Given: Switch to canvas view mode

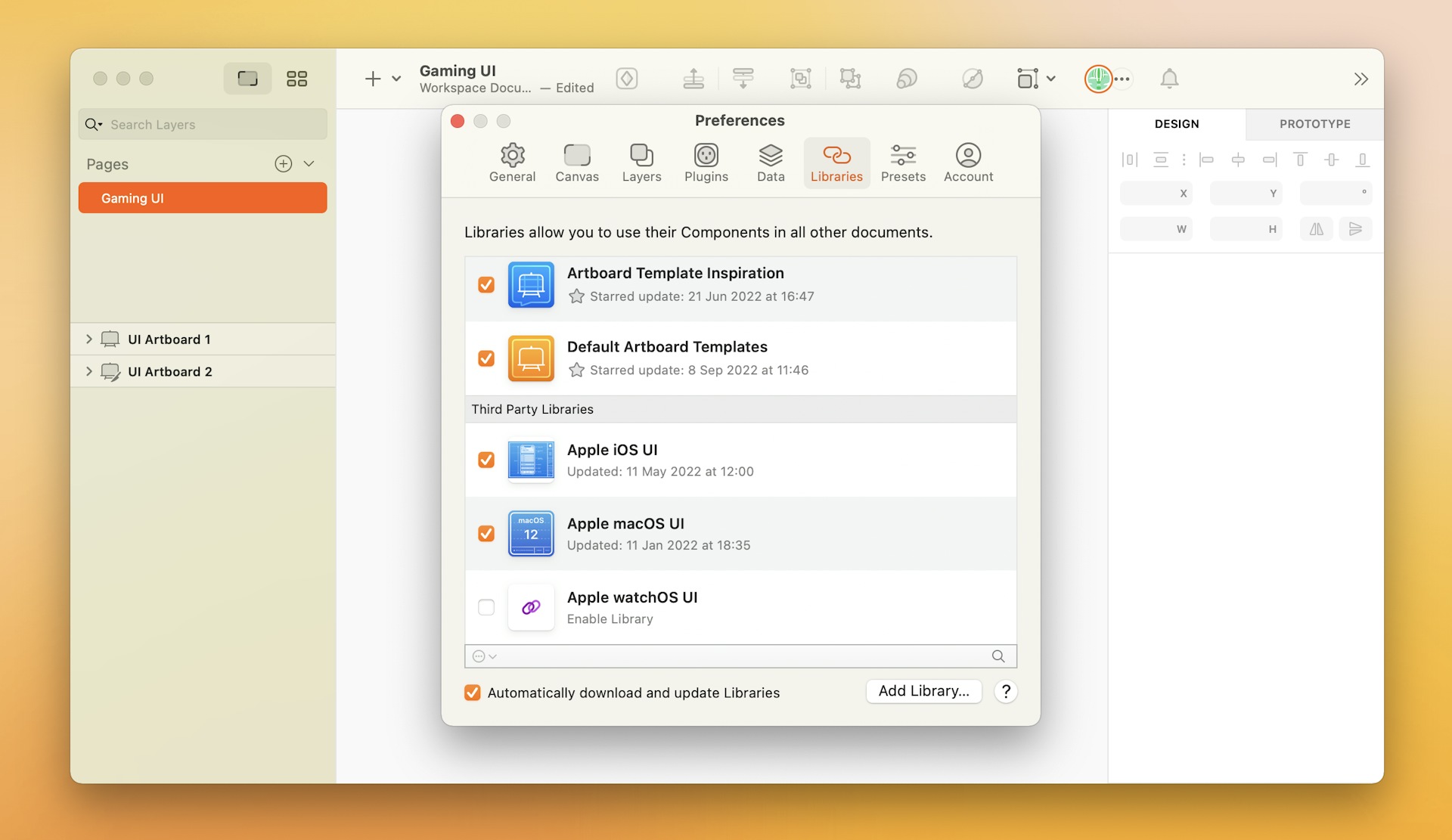Looking at the screenshot, I should click(247, 79).
